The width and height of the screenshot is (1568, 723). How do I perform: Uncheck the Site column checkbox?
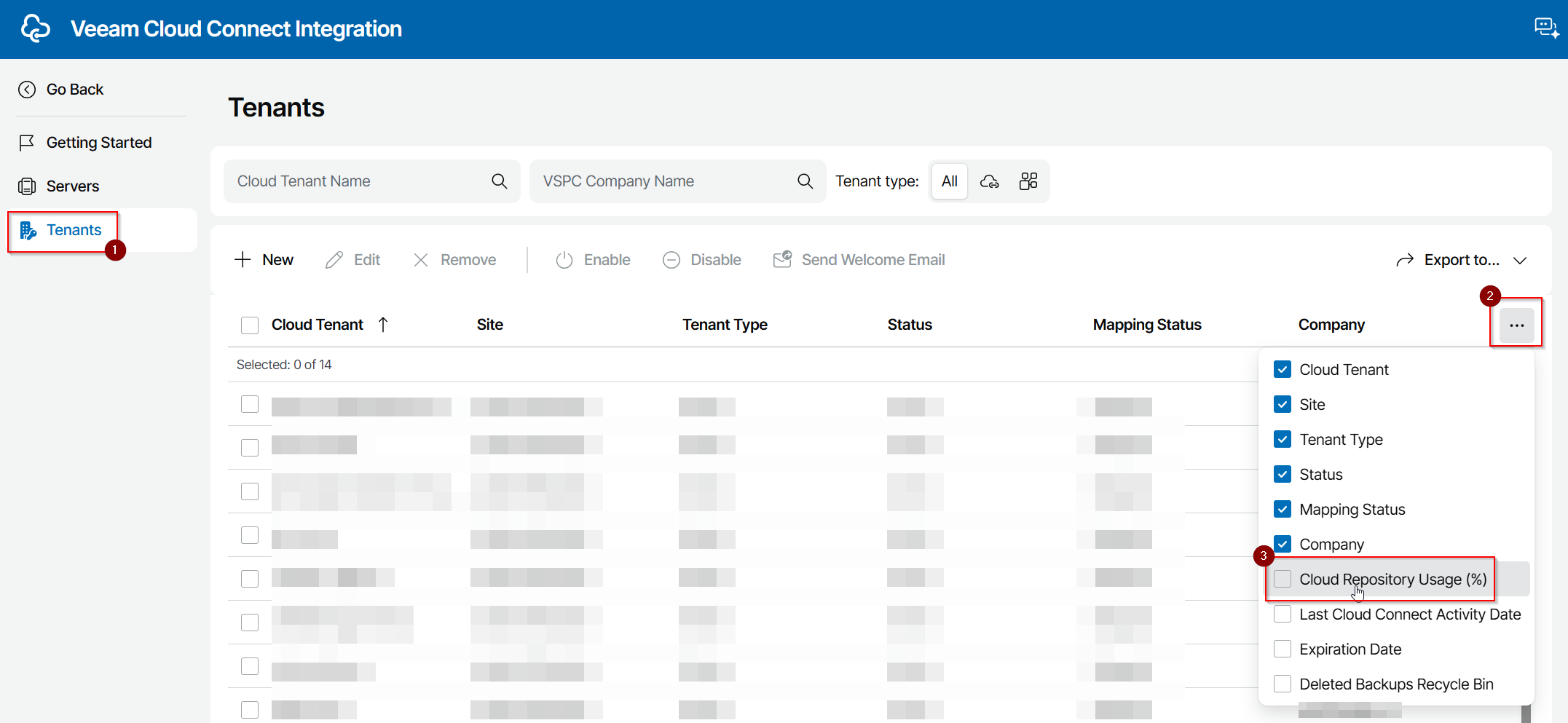[x=1283, y=405]
